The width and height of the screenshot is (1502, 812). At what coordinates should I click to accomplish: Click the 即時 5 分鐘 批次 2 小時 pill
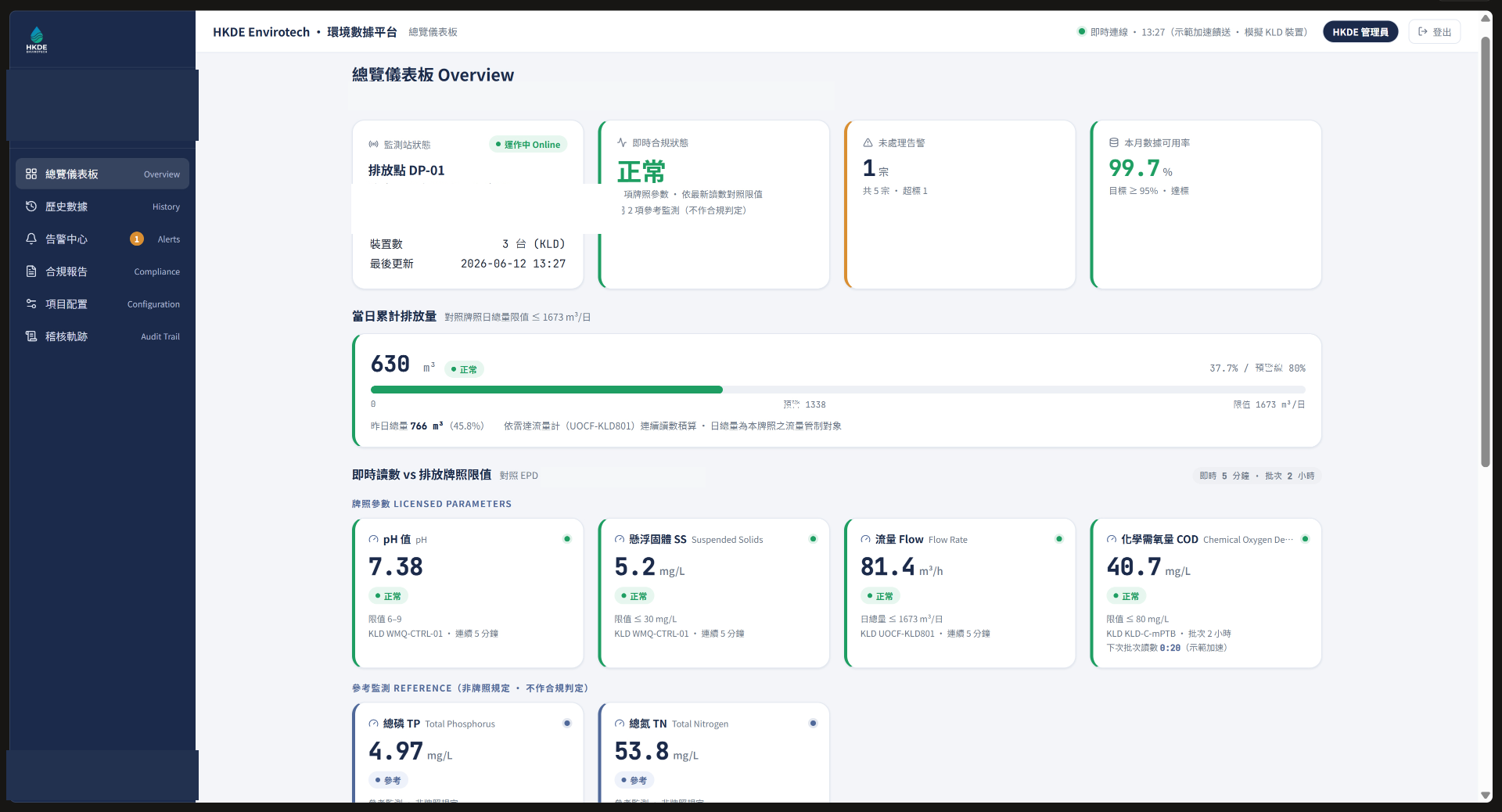point(1257,476)
